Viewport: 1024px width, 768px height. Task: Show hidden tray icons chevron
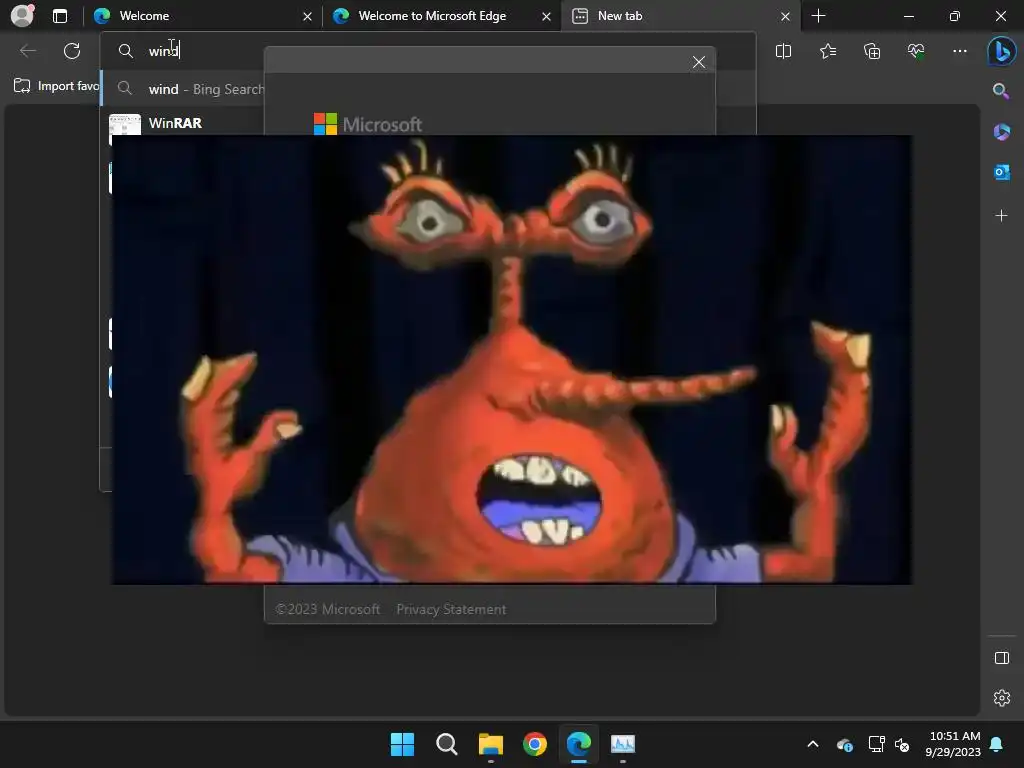tap(813, 744)
